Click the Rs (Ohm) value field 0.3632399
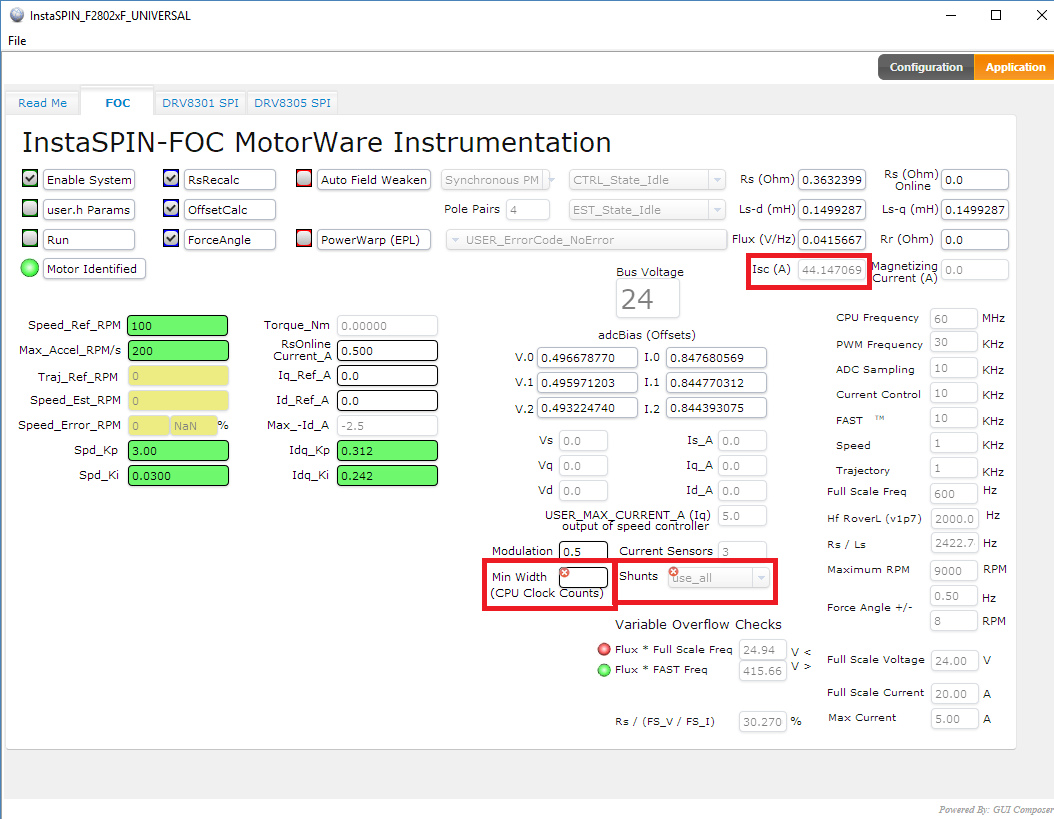The height and width of the screenshot is (819, 1054). pos(832,180)
